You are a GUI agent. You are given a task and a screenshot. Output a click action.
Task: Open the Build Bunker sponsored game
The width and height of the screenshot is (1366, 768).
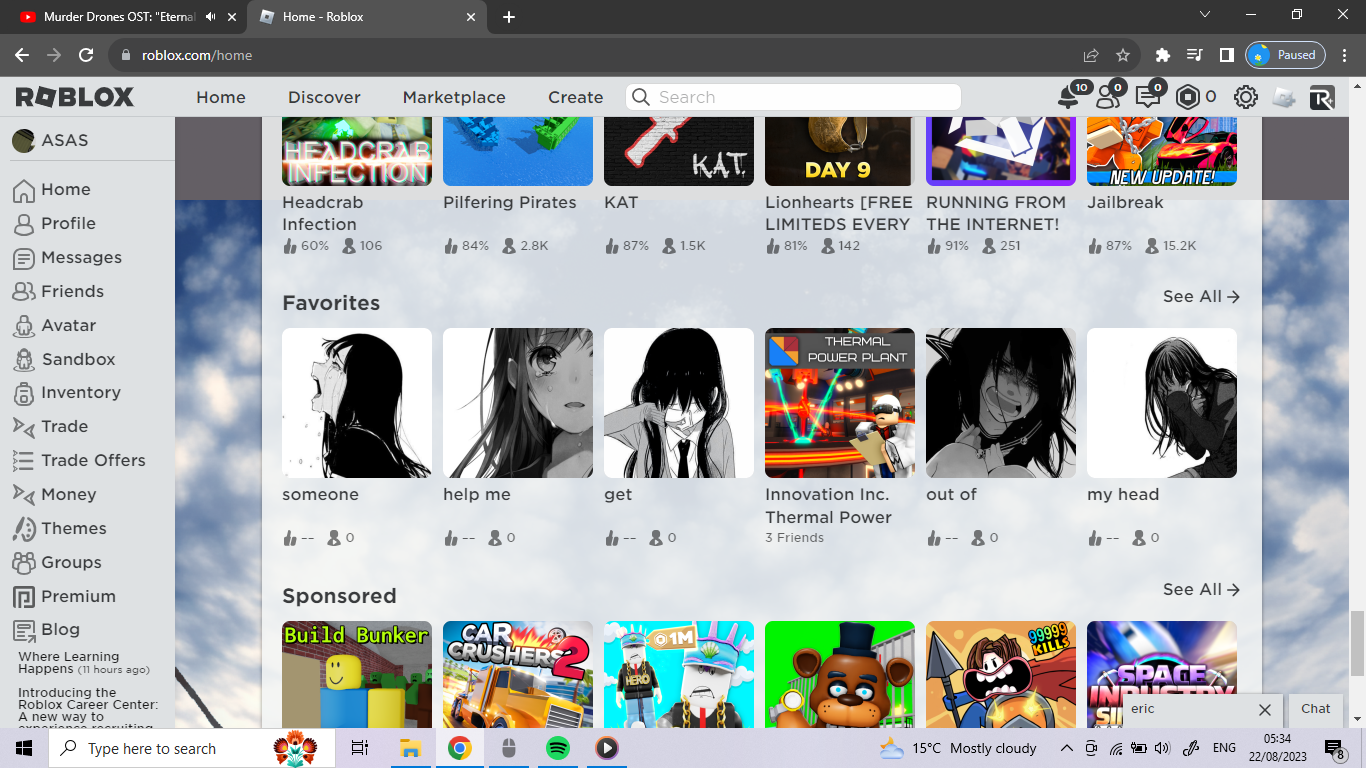click(x=357, y=674)
